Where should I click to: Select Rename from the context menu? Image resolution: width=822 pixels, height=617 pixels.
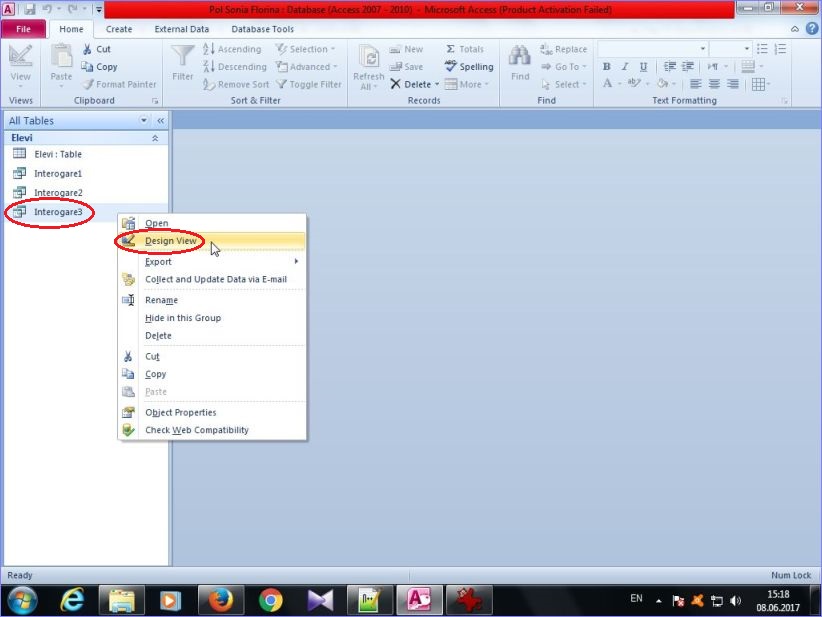tap(161, 300)
